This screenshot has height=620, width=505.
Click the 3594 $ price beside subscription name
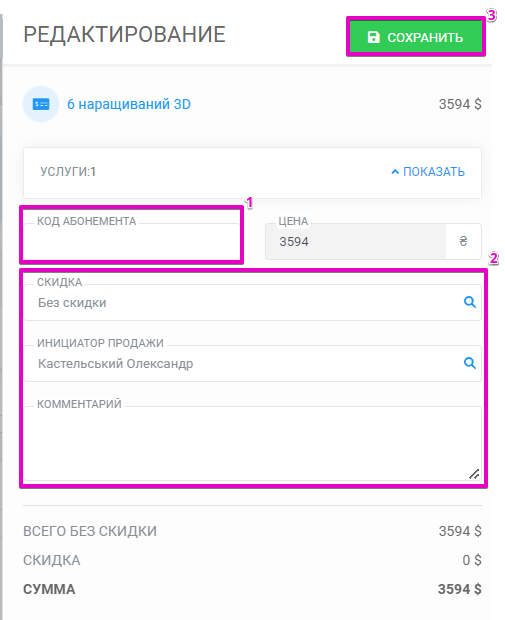[460, 104]
